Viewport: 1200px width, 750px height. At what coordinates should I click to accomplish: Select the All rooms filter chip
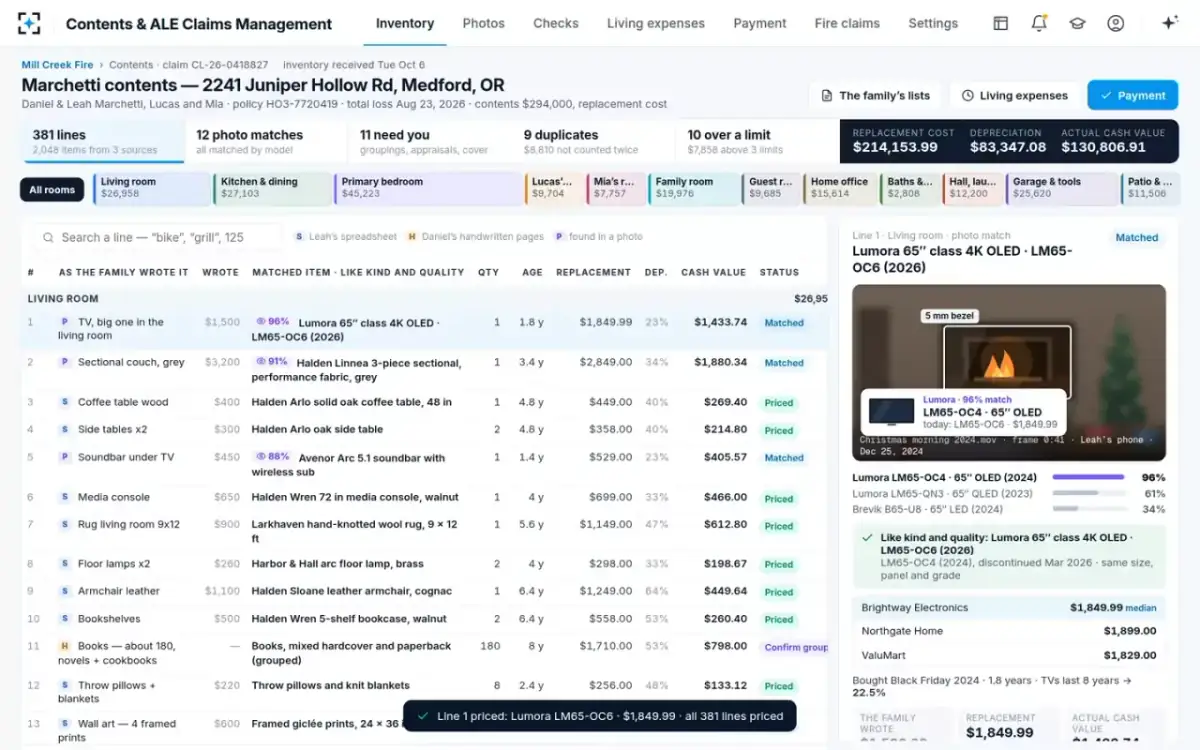click(x=52, y=189)
